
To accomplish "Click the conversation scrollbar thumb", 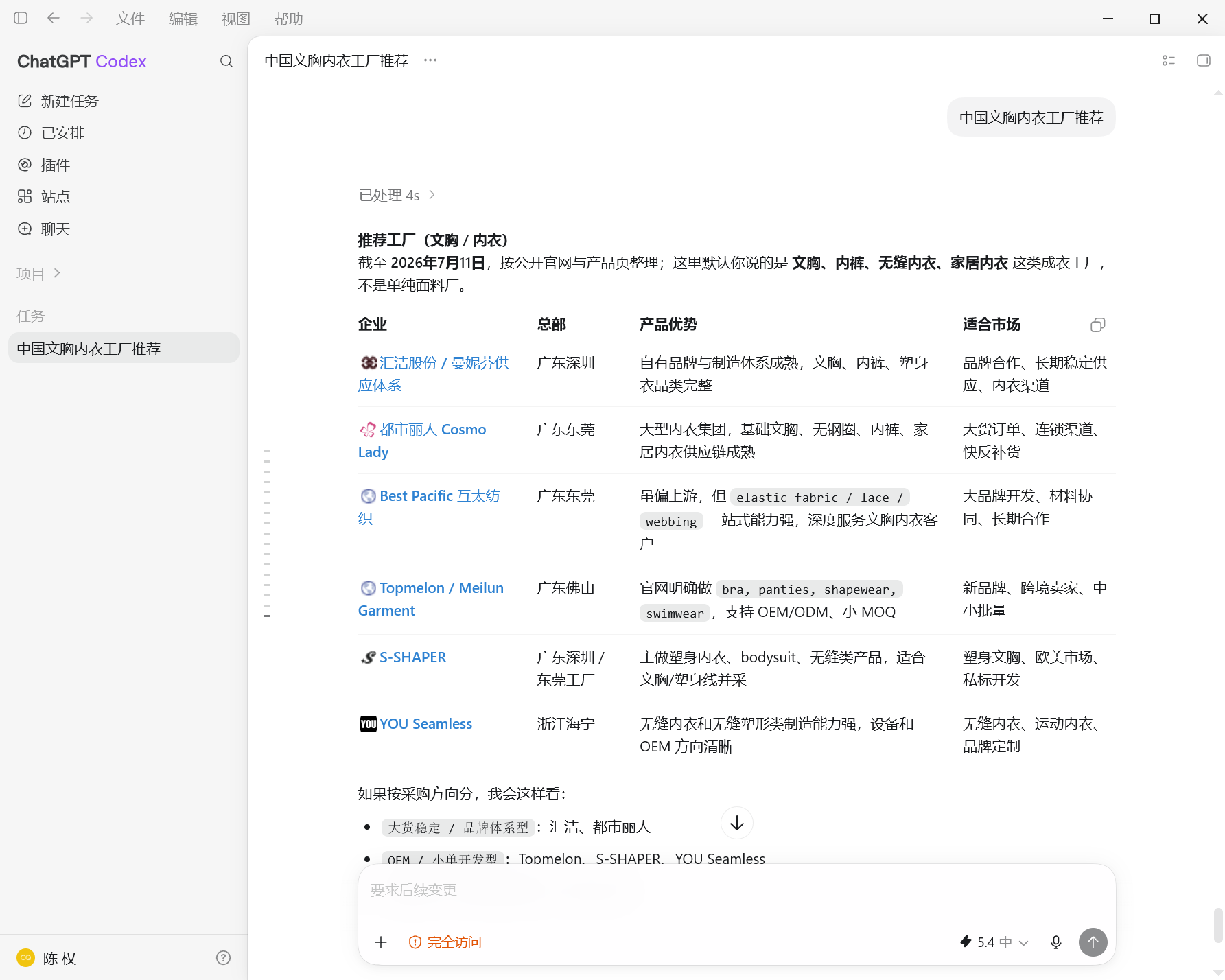I will pos(1218,926).
